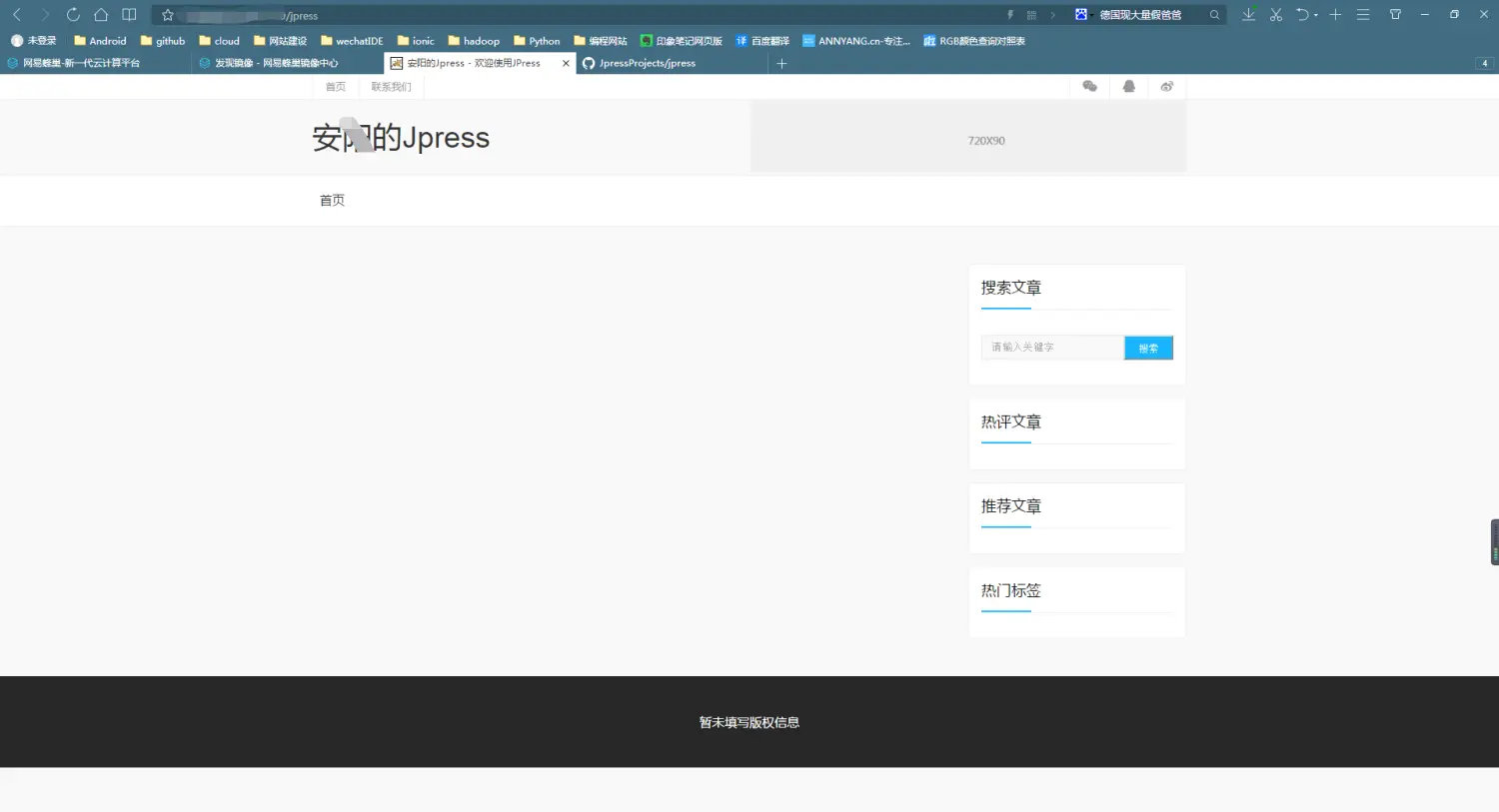Click the sidebar handle on the right edge

[1495, 542]
